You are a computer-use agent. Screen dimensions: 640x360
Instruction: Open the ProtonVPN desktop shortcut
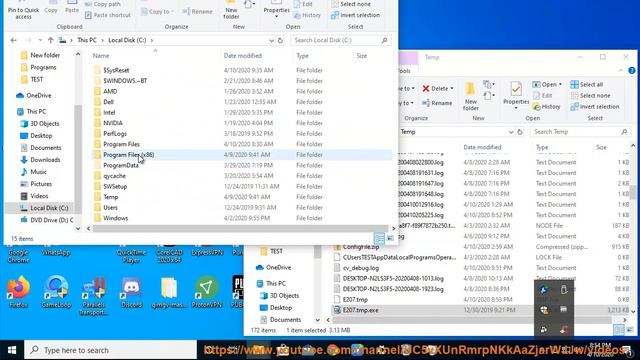click(x=207, y=291)
